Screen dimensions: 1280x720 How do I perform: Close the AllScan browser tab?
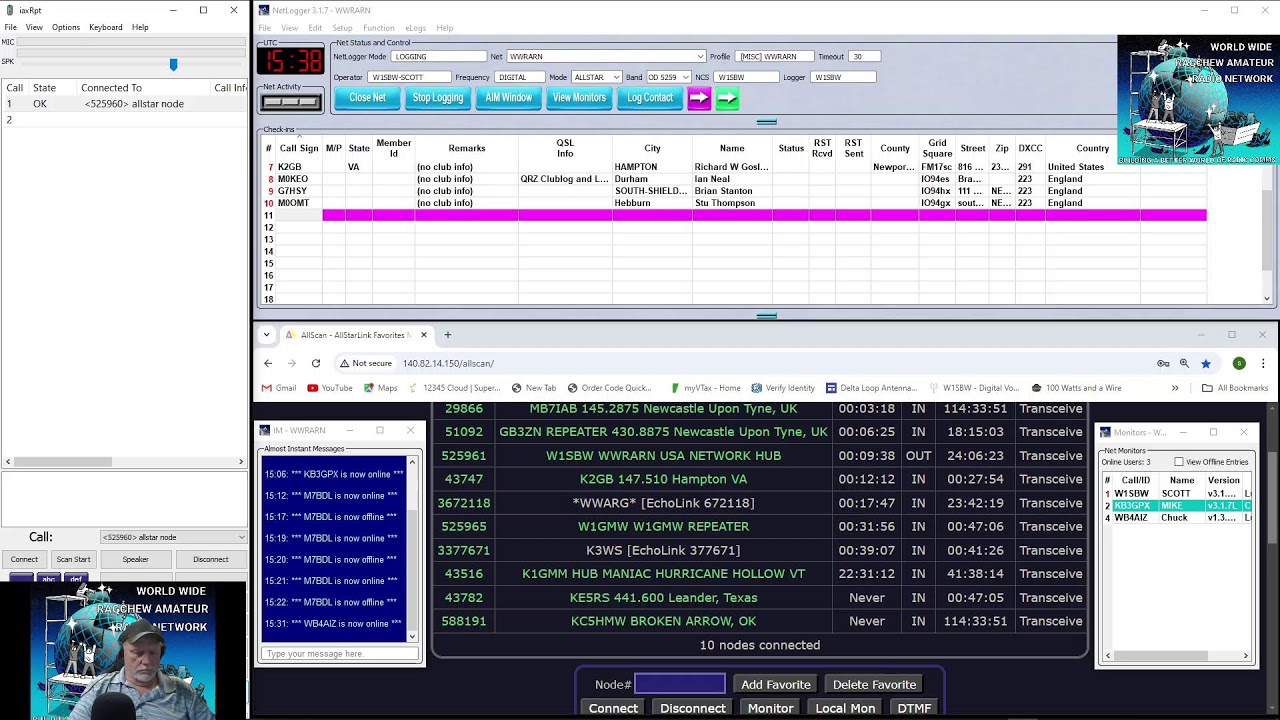tap(423, 335)
